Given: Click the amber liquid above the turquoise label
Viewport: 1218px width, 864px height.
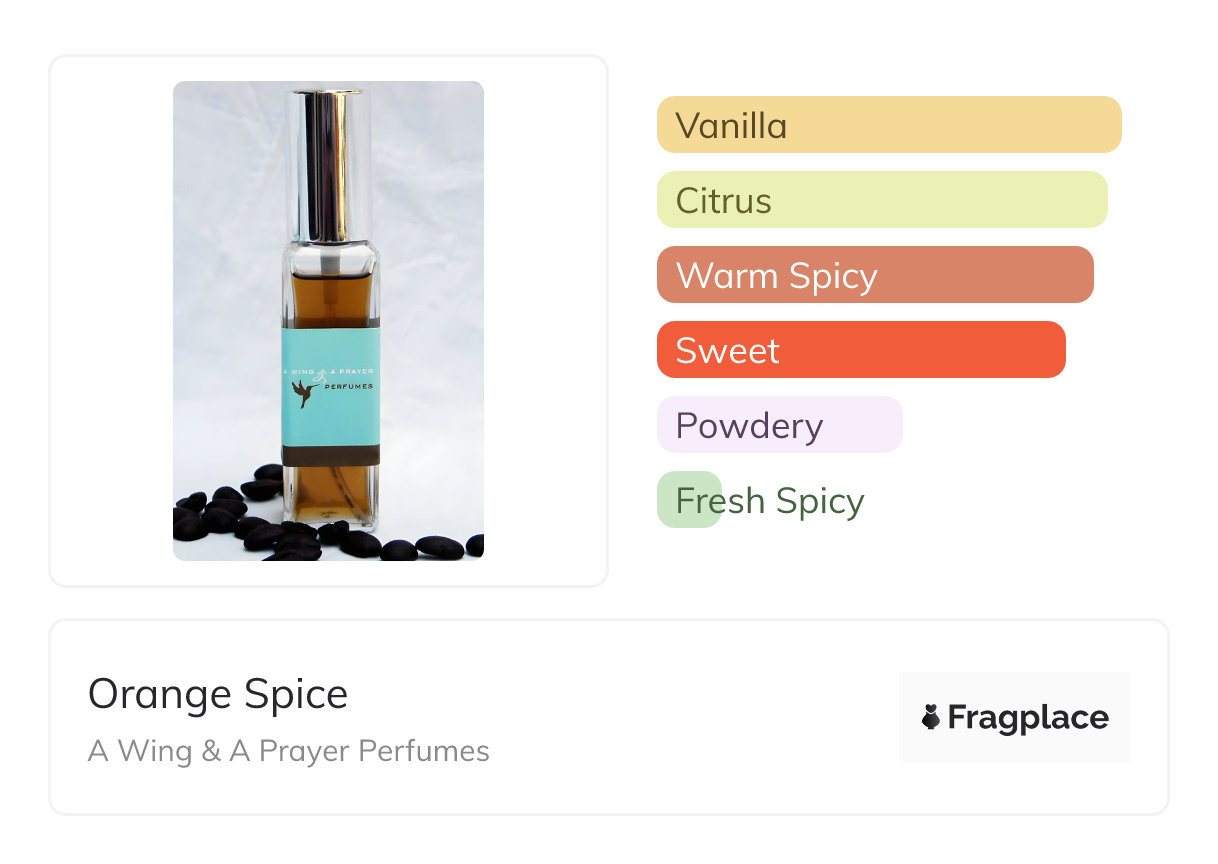Looking at the screenshot, I should click(x=330, y=295).
